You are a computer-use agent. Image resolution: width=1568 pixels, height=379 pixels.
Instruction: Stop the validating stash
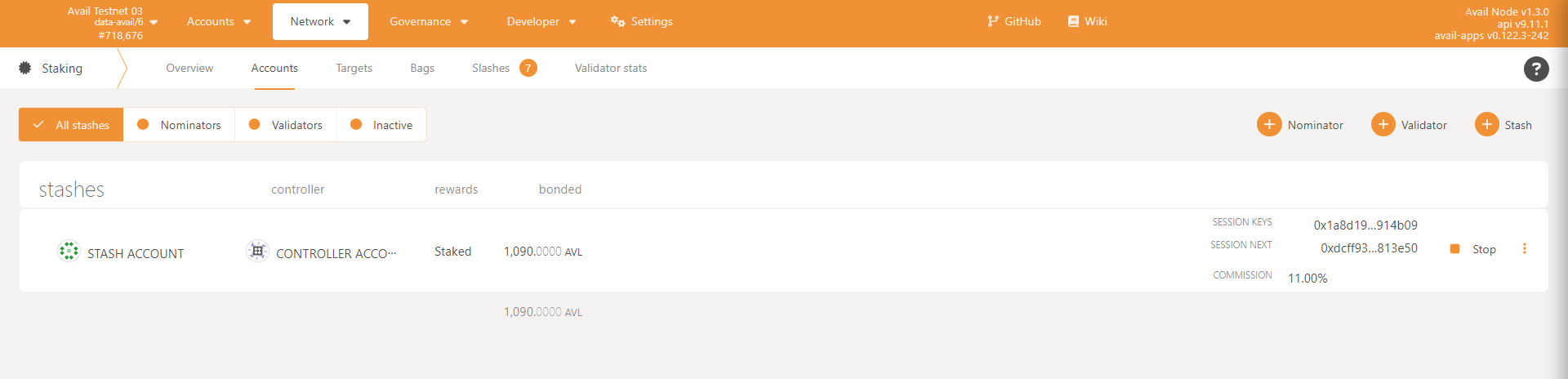point(1473,249)
